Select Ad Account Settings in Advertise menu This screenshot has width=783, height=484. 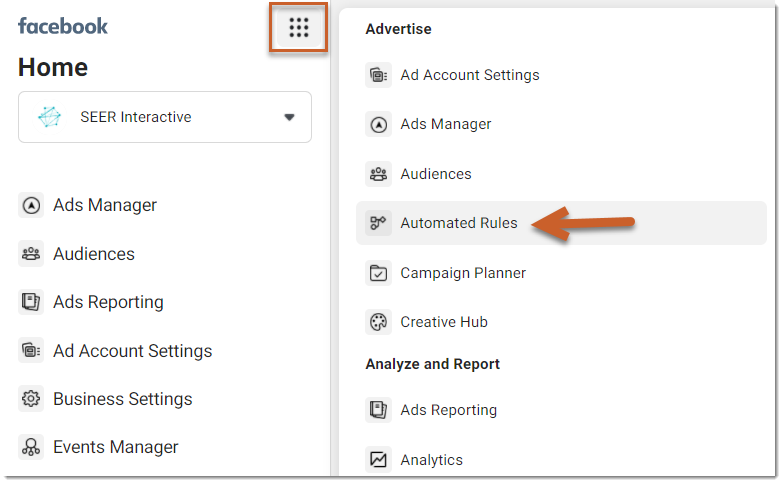click(470, 75)
